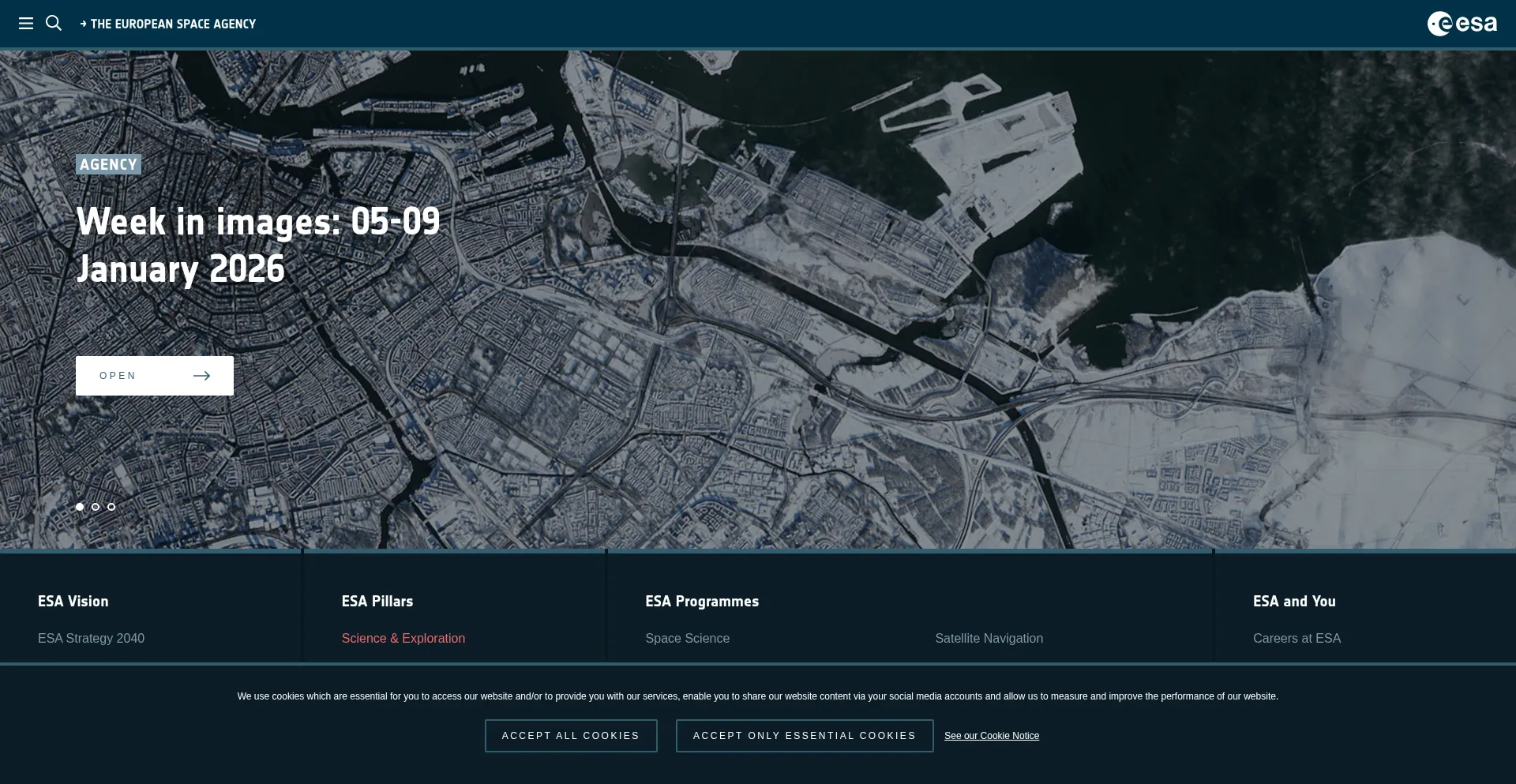Select the ESA Programmes heading
The height and width of the screenshot is (784, 1516).
click(702, 602)
